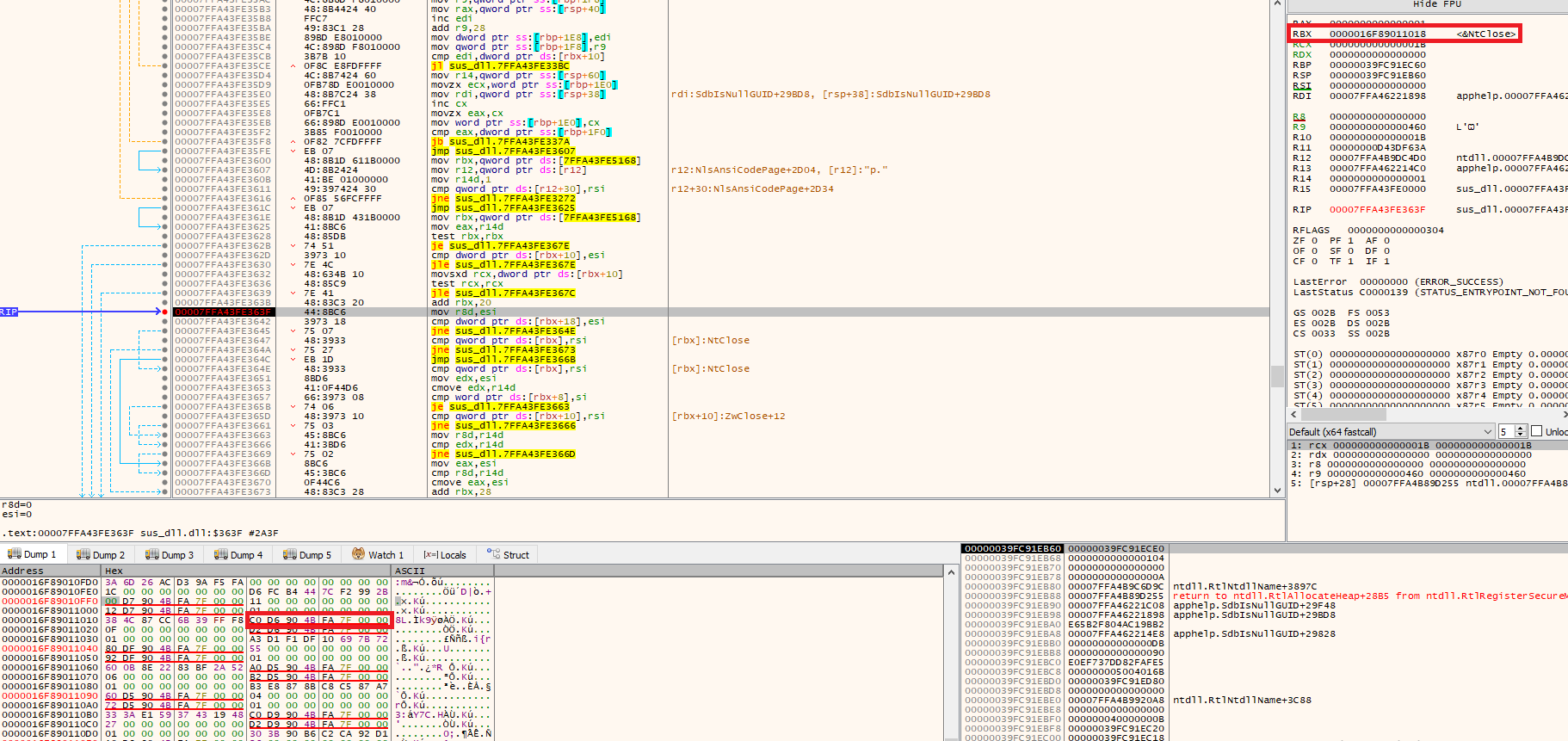Select dump row address 0000016F89011040

pyautogui.click(x=50, y=648)
